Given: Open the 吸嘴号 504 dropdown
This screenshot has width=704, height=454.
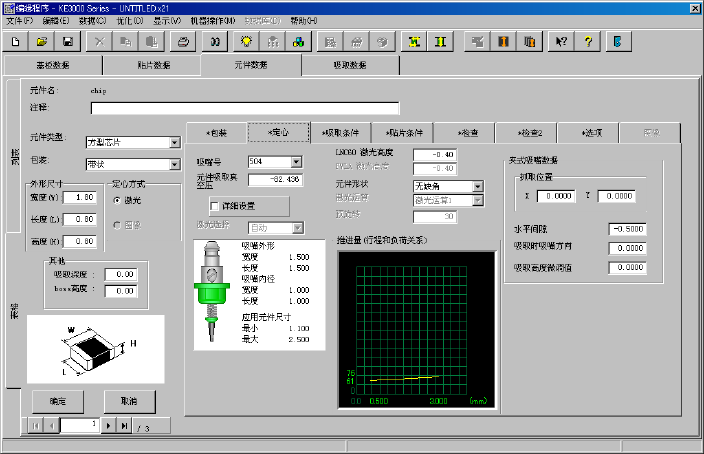Looking at the screenshot, I should (x=296, y=161).
